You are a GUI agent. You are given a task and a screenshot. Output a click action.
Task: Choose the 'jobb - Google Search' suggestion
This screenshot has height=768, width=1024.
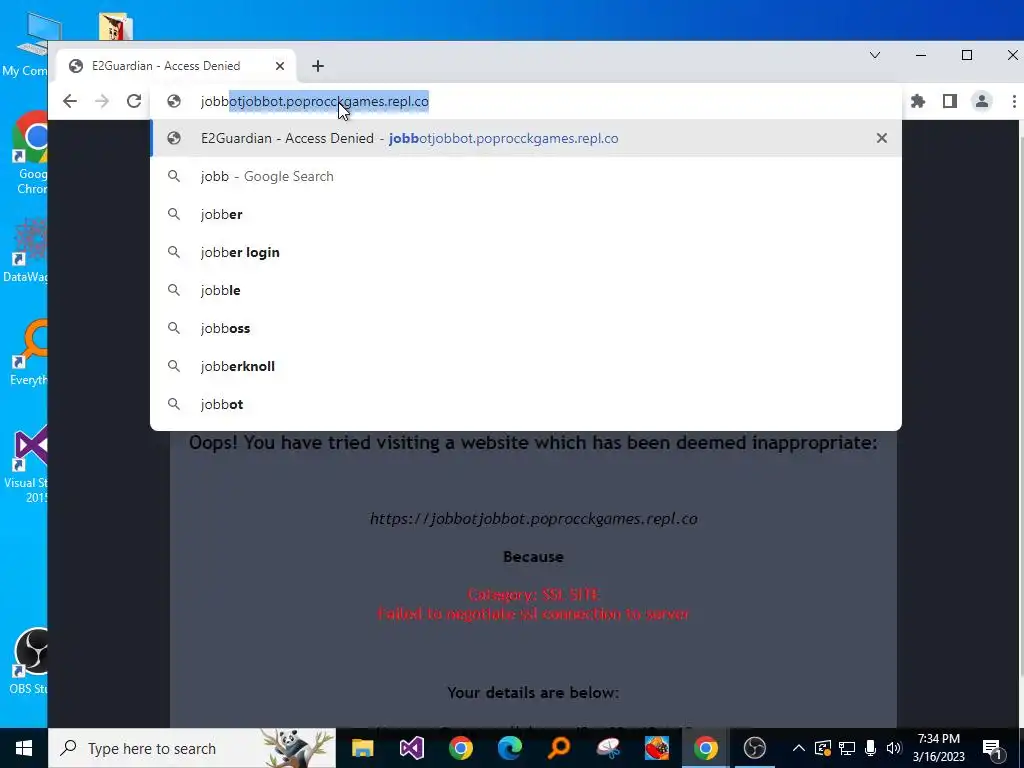[x=526, y=176]
